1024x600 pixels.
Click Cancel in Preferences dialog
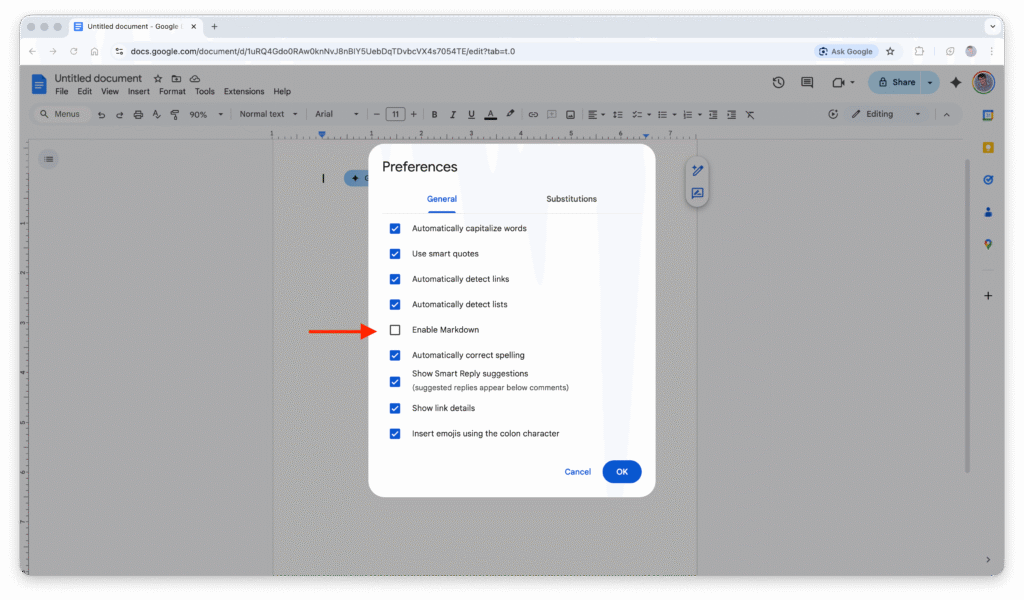pos(577,472)
